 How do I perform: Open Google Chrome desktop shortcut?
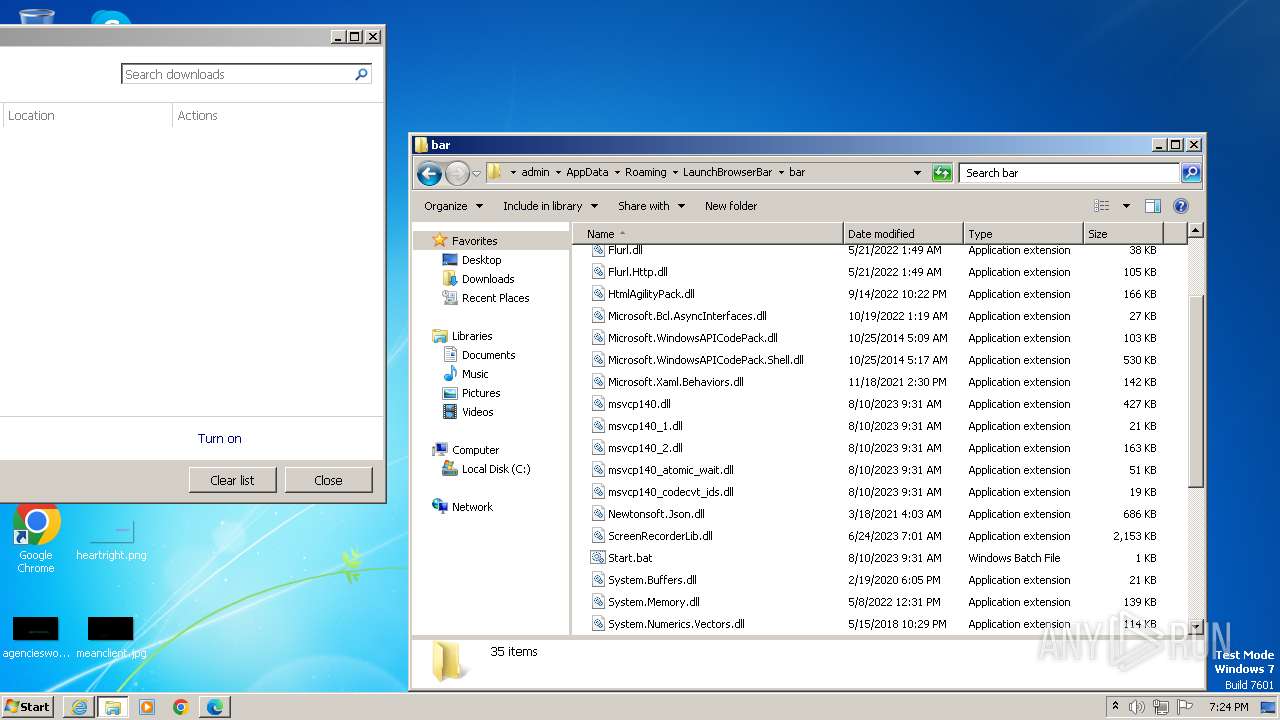[x=36, y=540]
